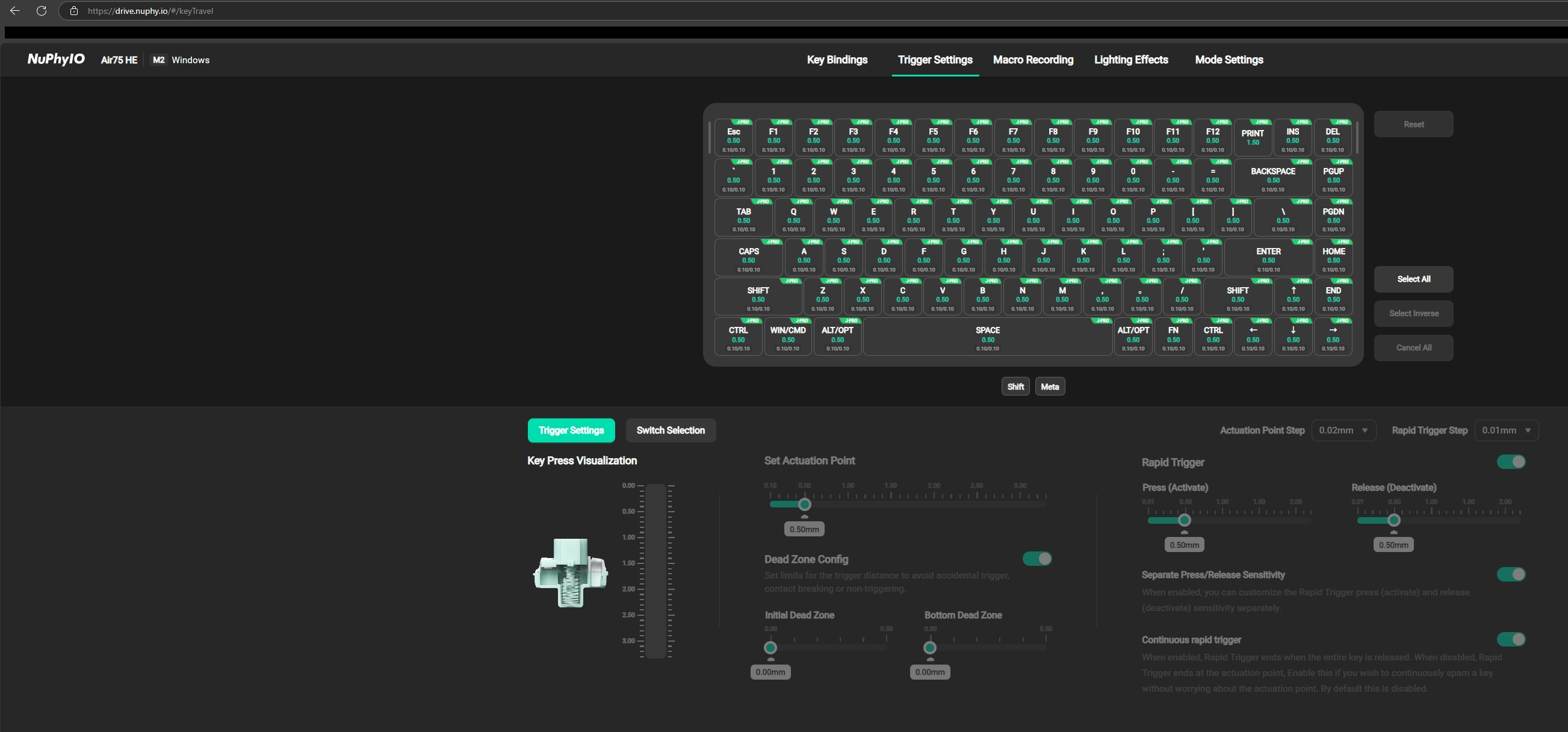This screenshot has width=1568, height=732.
Task: Open the Macro Recording tab
Action: coord(1032,60)
